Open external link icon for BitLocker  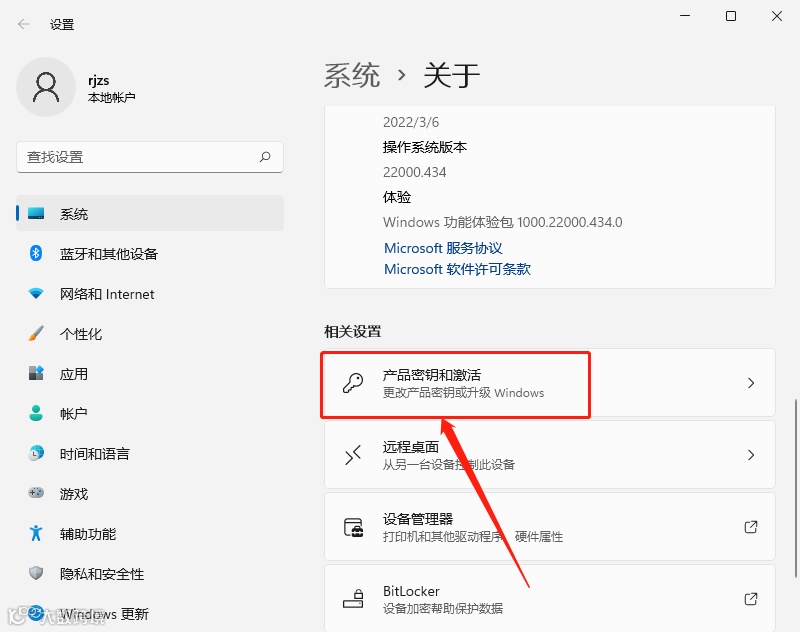pyautogui.click(x=751, y=599)
